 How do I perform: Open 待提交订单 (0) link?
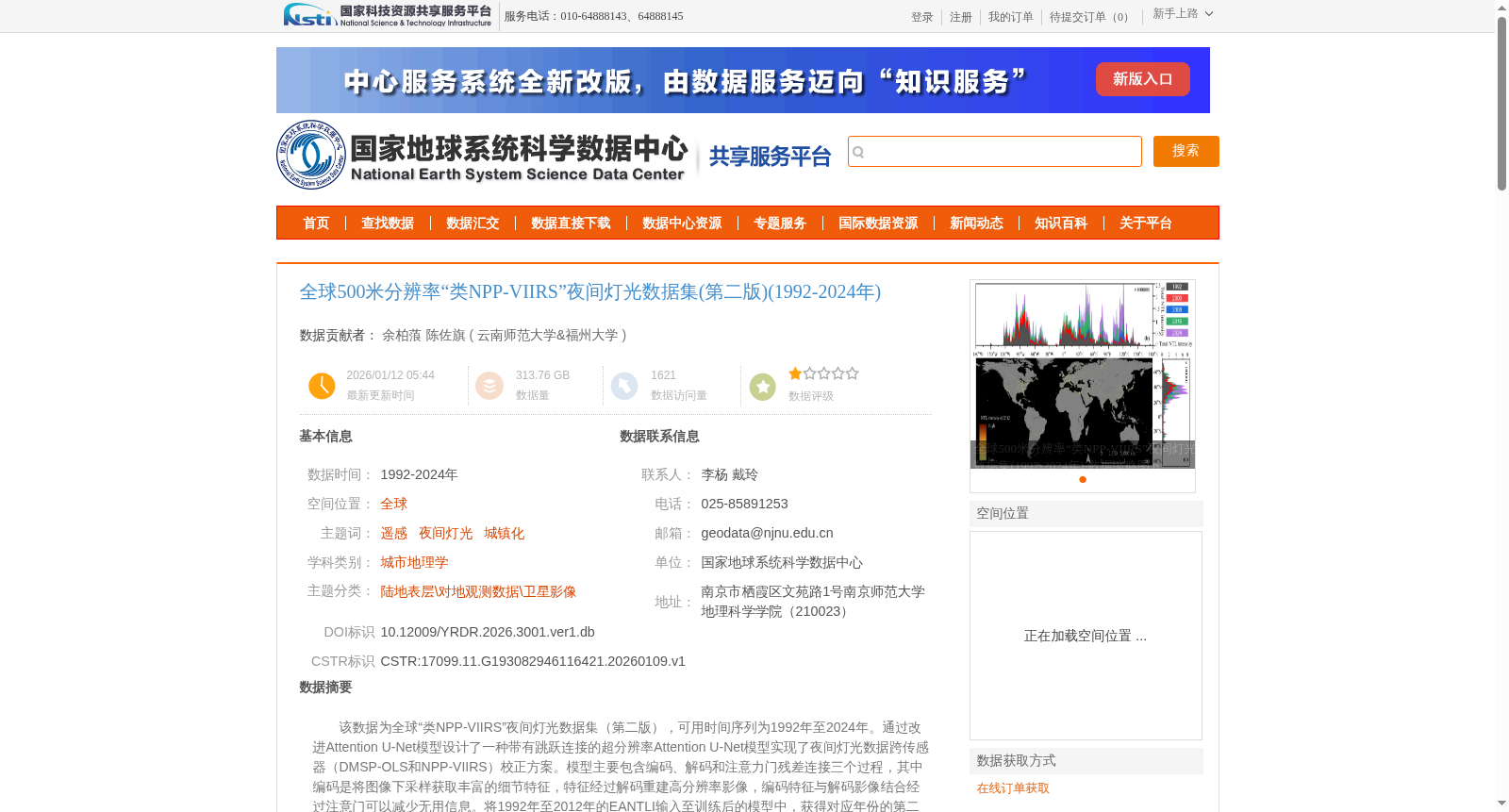pyautogui.click(x=1092, y=17)
